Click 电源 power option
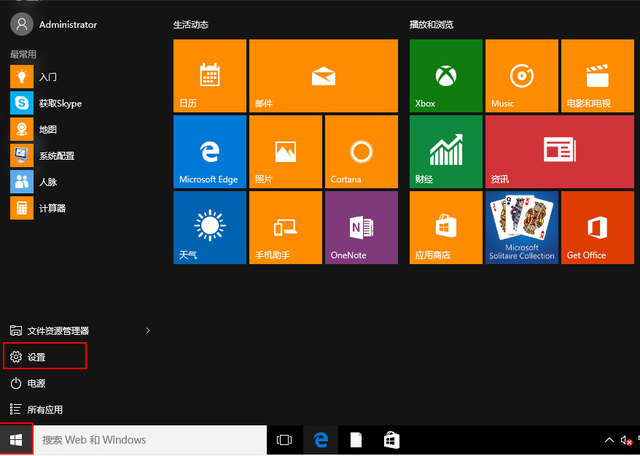 [x=35, y=383]
